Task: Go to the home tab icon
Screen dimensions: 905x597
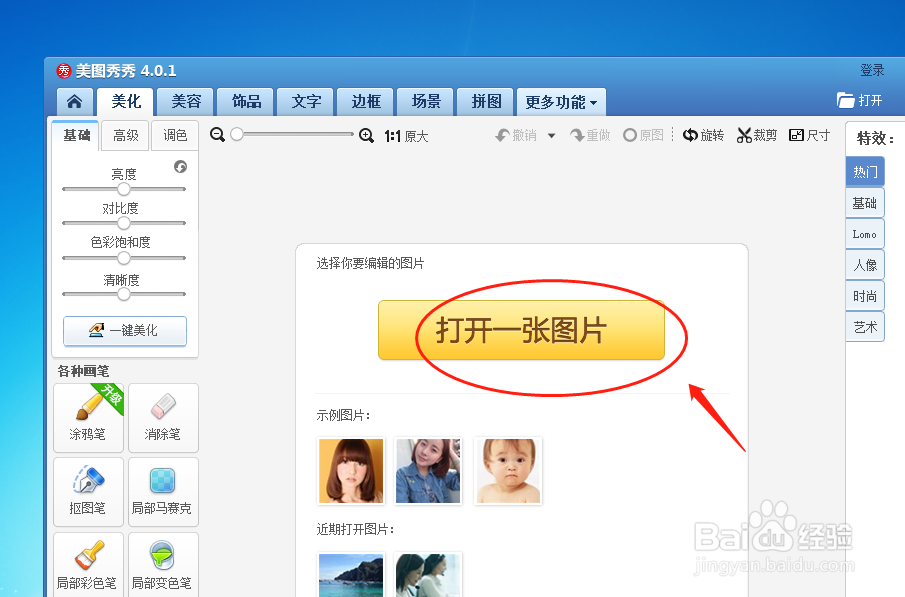Action: [x=74, y=102]
